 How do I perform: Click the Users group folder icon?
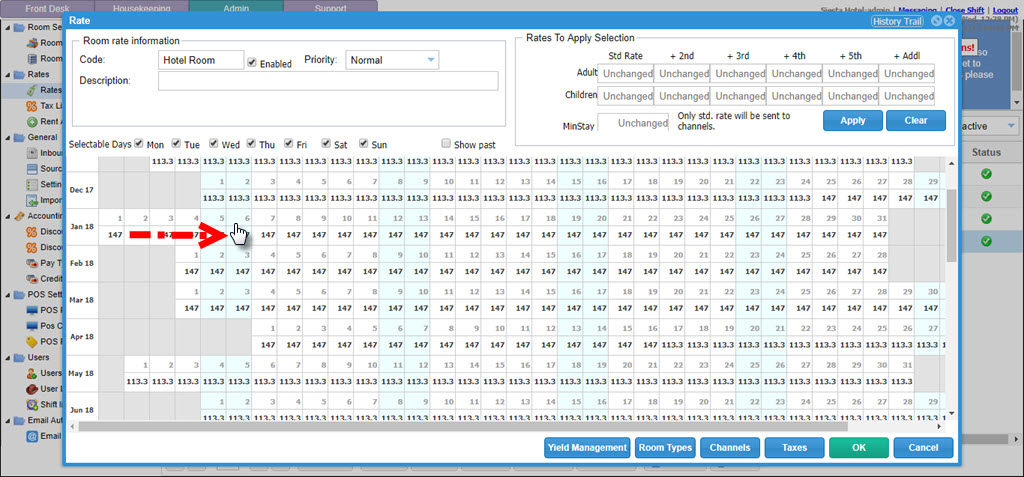[x=19, y=357]
